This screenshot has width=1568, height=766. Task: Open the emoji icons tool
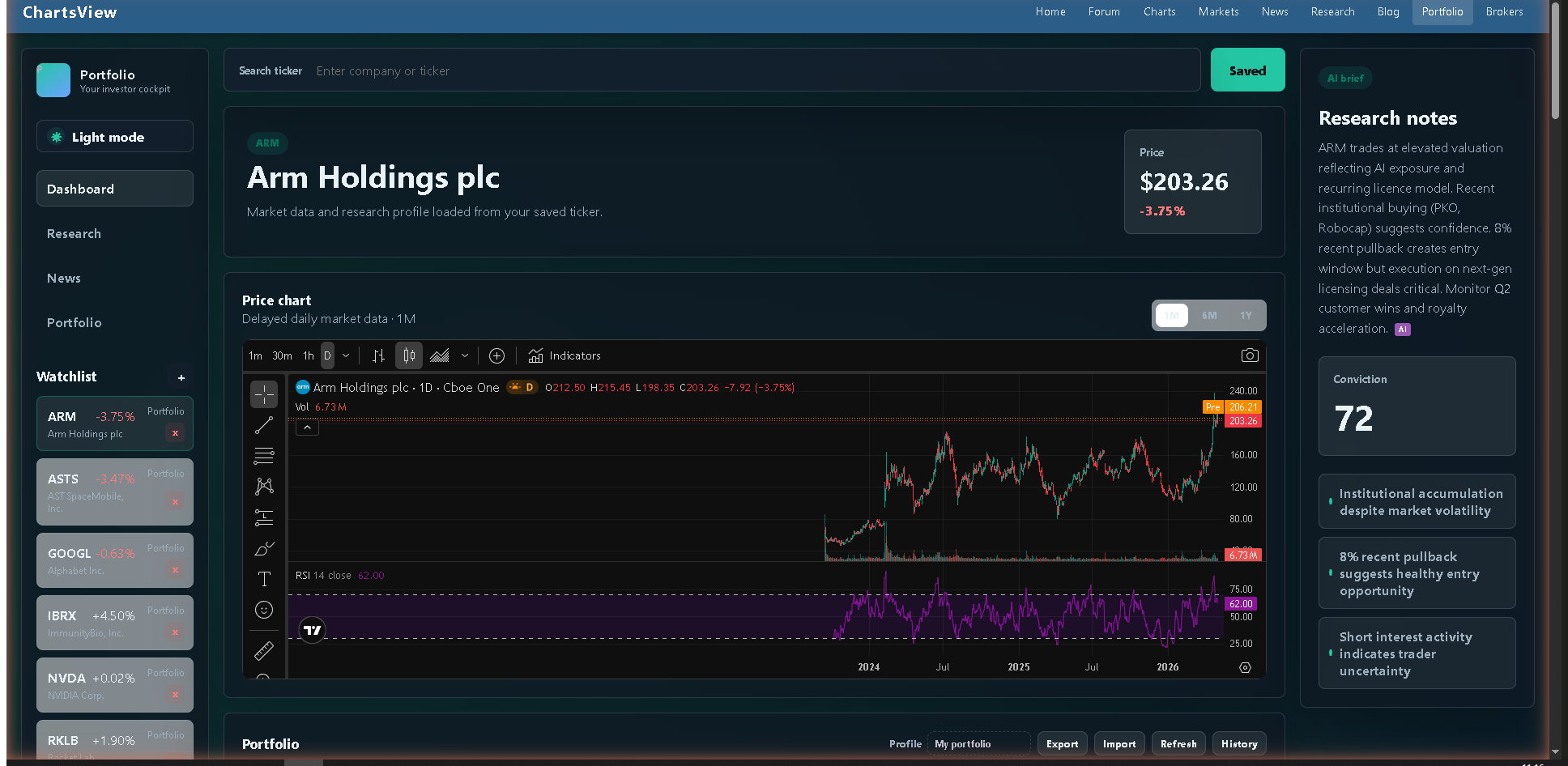pyautogui.click(x=264, y=610)
